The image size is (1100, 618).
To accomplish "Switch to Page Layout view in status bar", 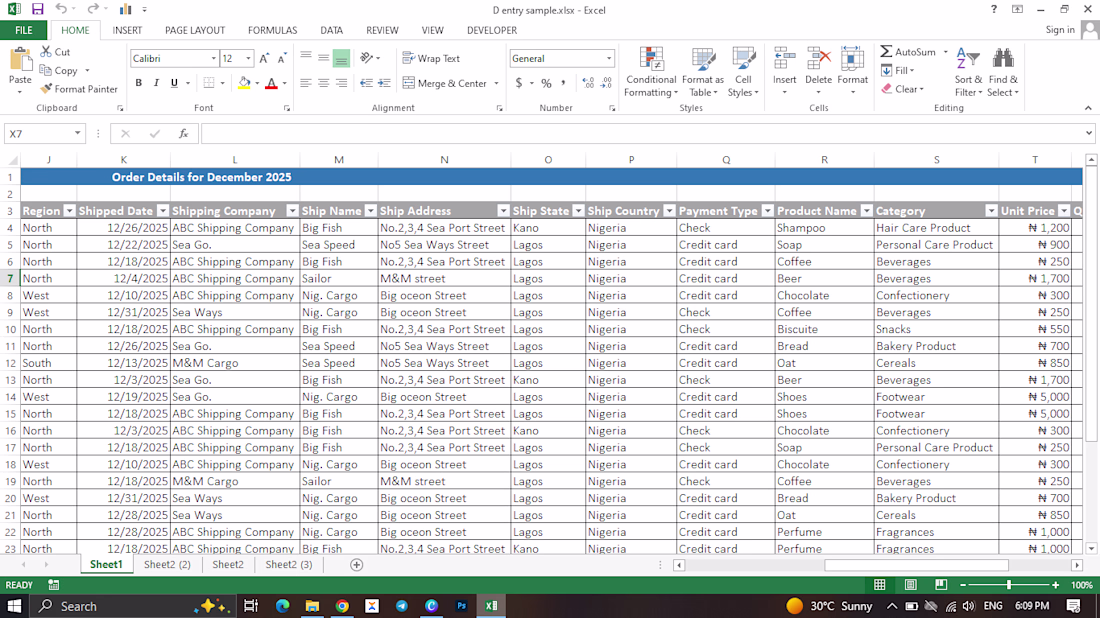I will tap(911, 585).
